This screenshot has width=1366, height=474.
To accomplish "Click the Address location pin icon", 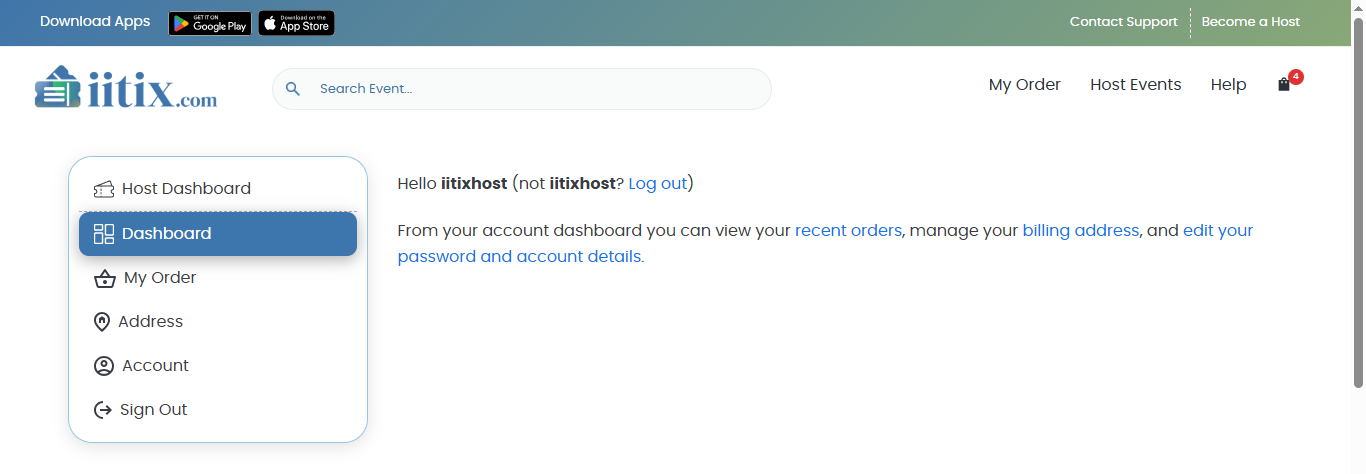I will click(101, 322).
